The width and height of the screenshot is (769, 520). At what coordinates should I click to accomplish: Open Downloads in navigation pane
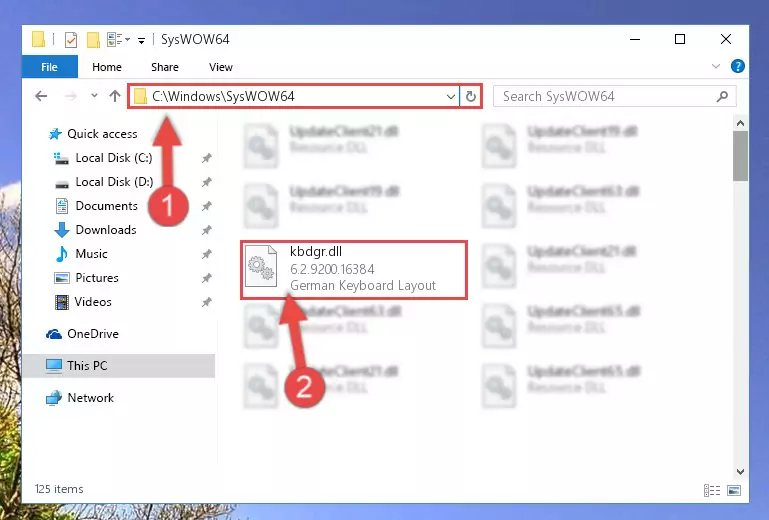click(x=106, y=230)
